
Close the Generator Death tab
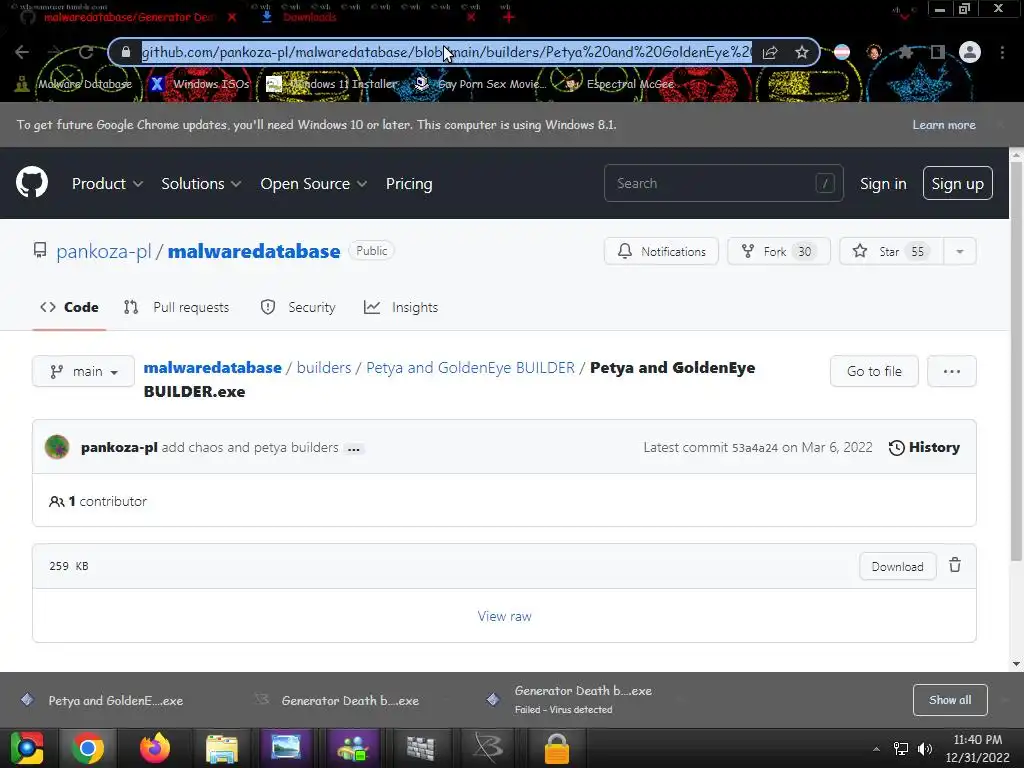pyautogui.click(x=232, y=17)
